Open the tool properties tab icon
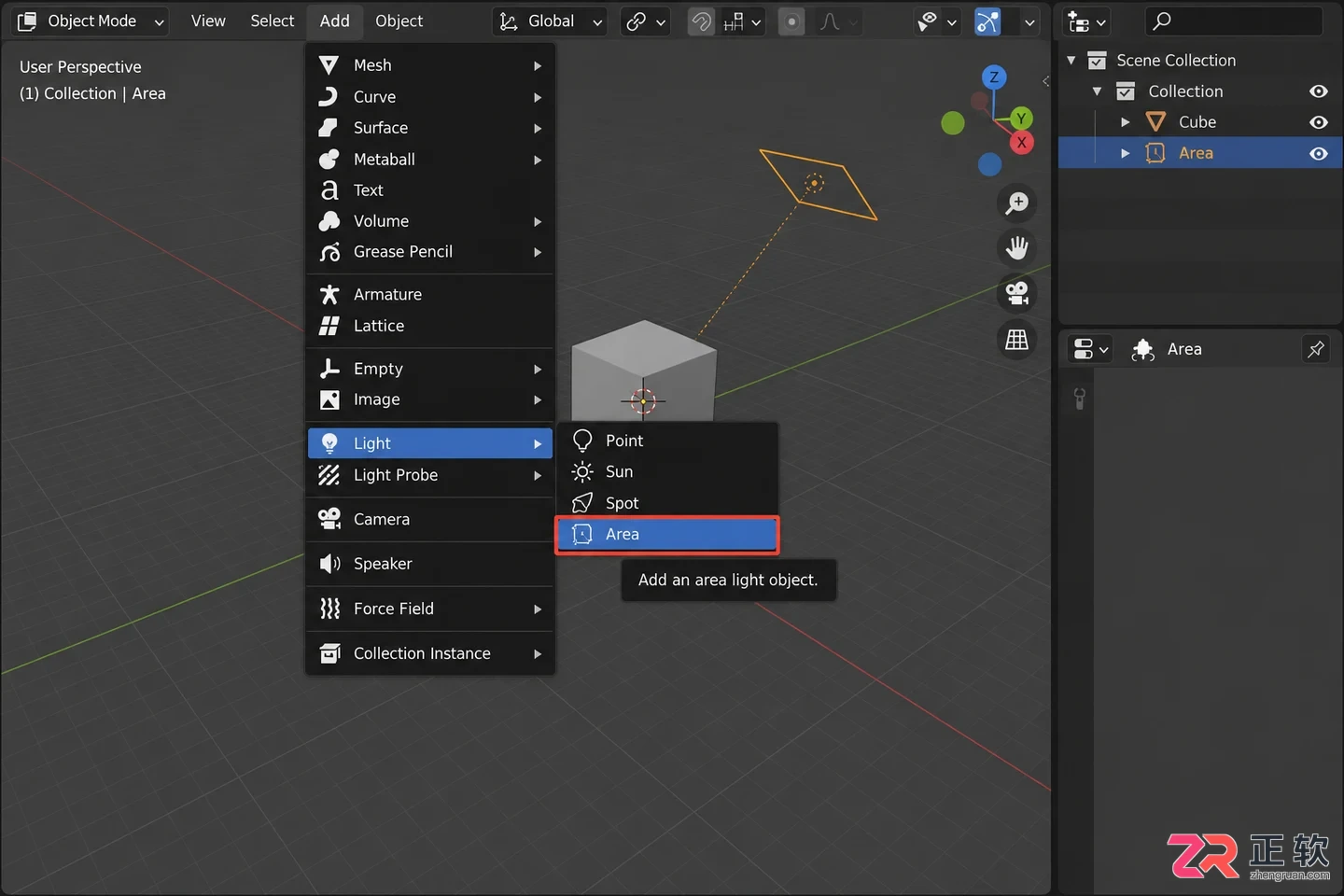 [1079, 399]
